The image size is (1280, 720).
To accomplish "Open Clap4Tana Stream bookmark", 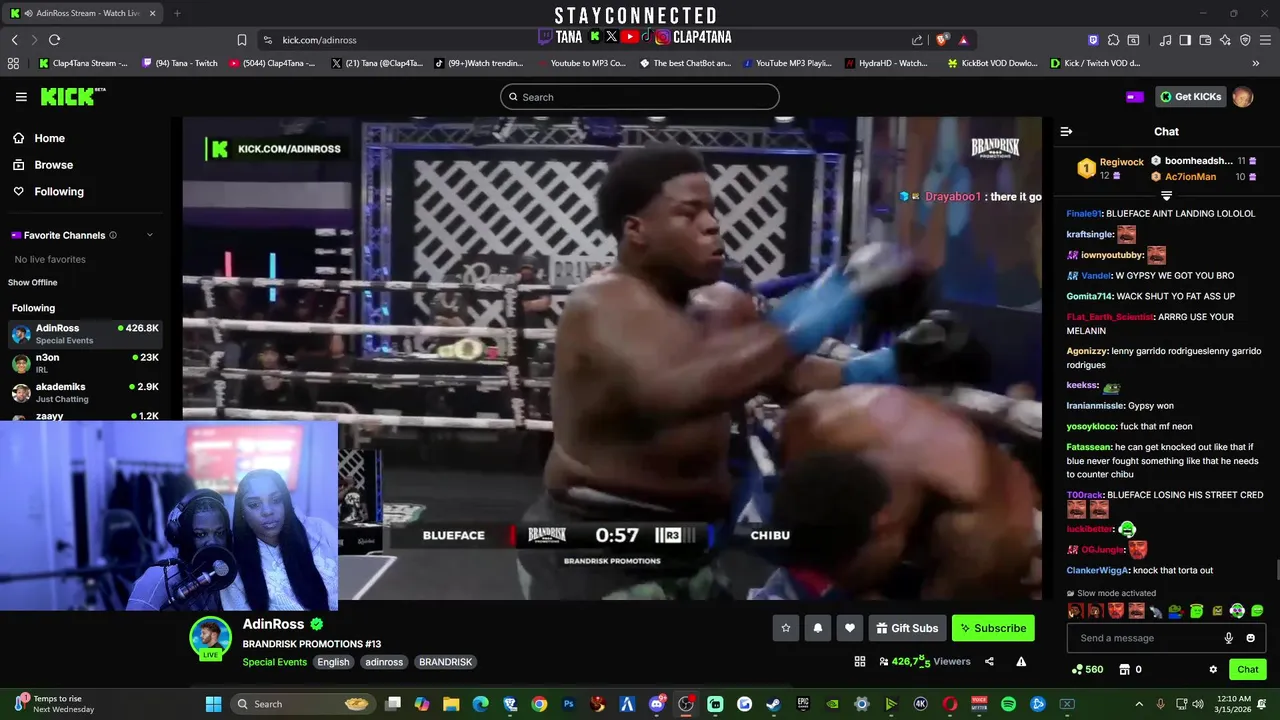I will 83,63.
